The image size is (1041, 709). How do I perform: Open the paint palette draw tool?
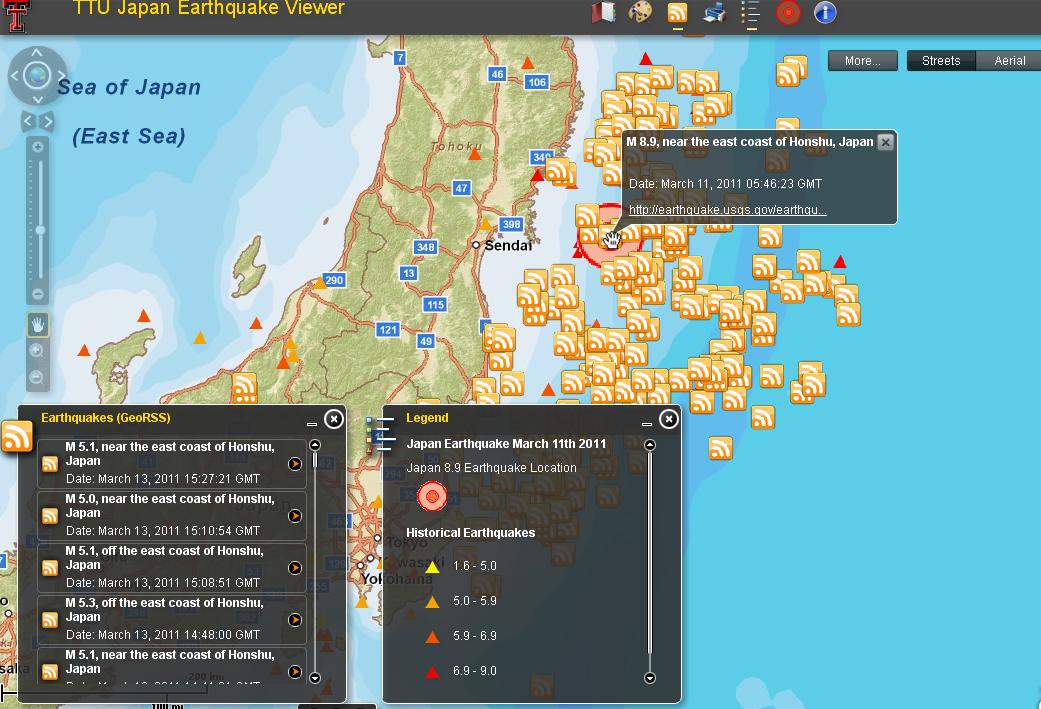(x=640, y=13)
